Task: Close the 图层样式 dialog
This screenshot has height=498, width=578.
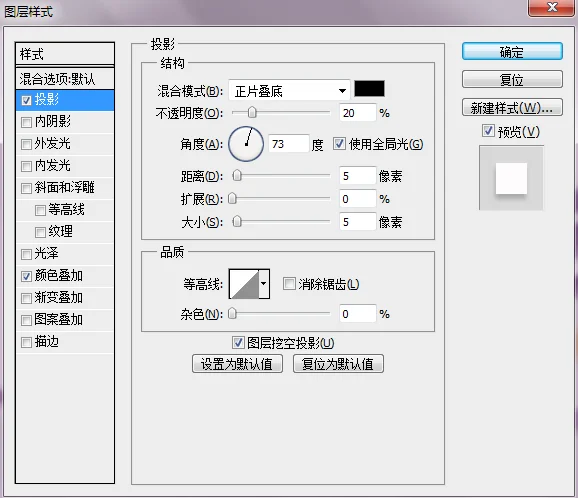Action: pos(552,7)
